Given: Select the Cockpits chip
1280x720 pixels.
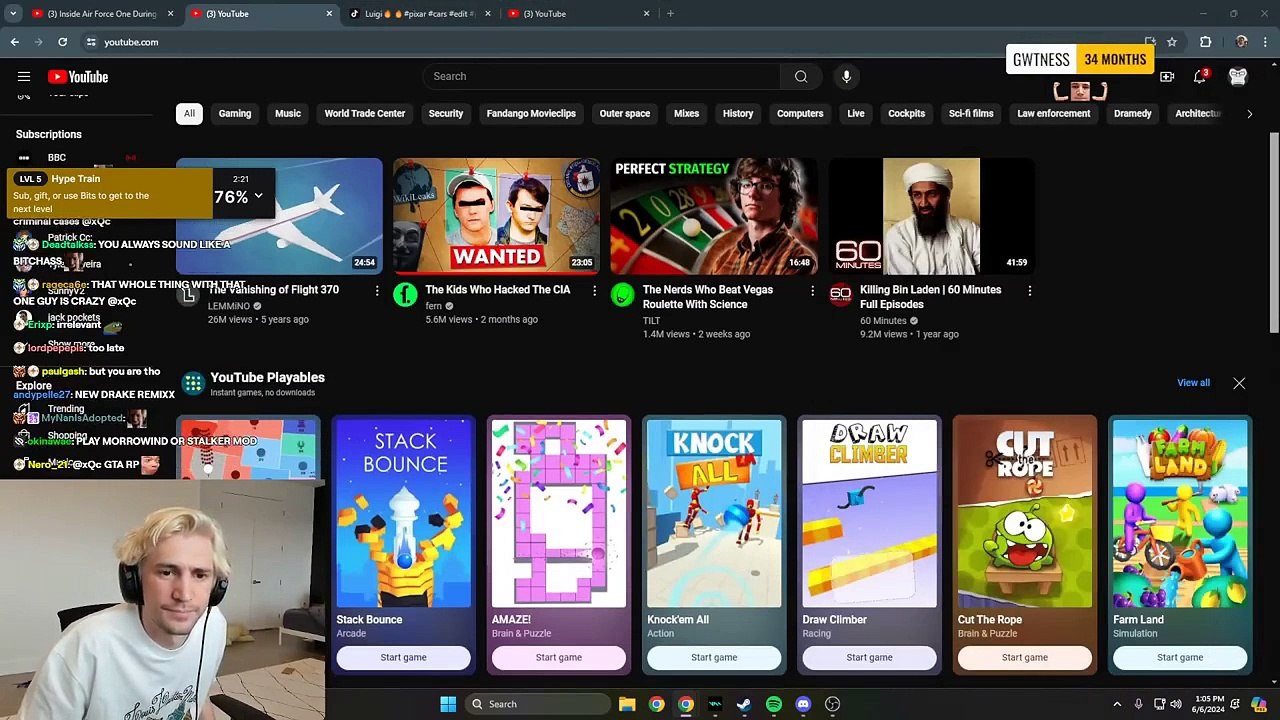Looking at the screenshot, I should click(x=907, y=114).
